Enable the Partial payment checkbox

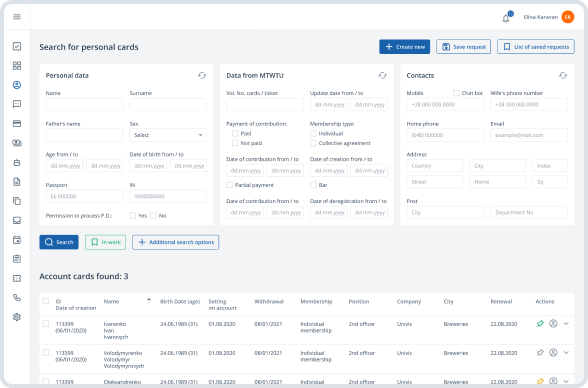coord(230,185)
